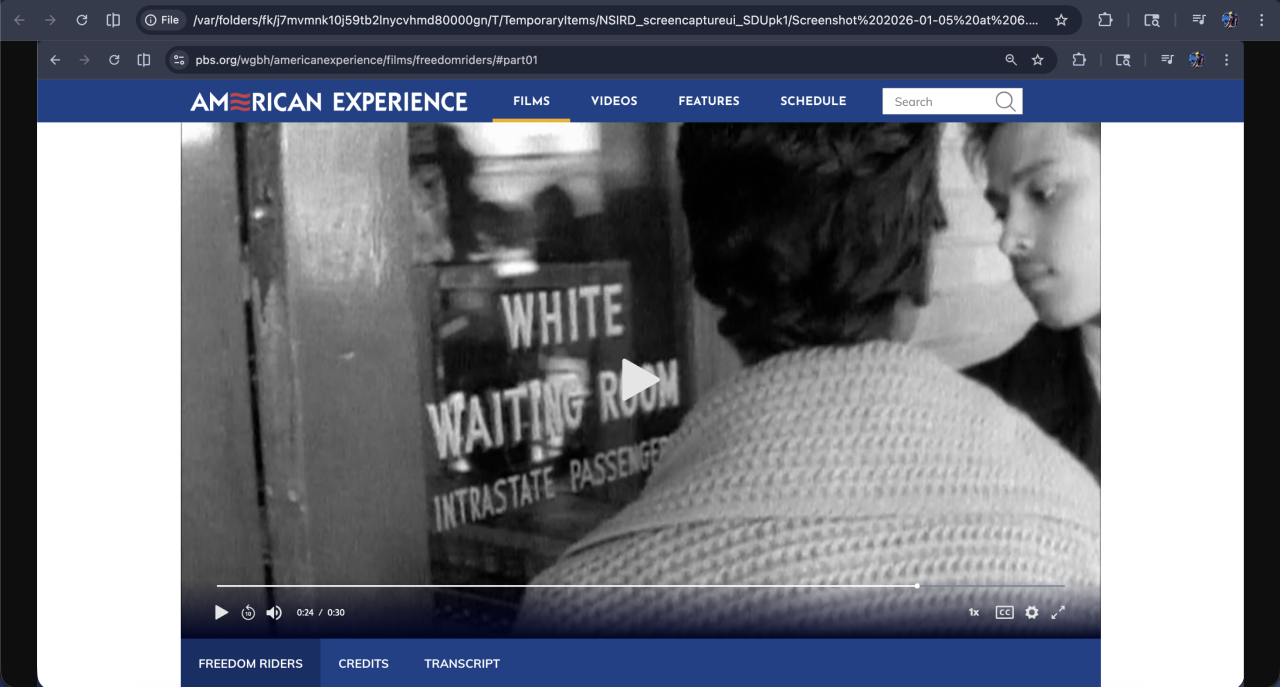Click the video progress bar track
1280x687 pixels.
[641, 585]
